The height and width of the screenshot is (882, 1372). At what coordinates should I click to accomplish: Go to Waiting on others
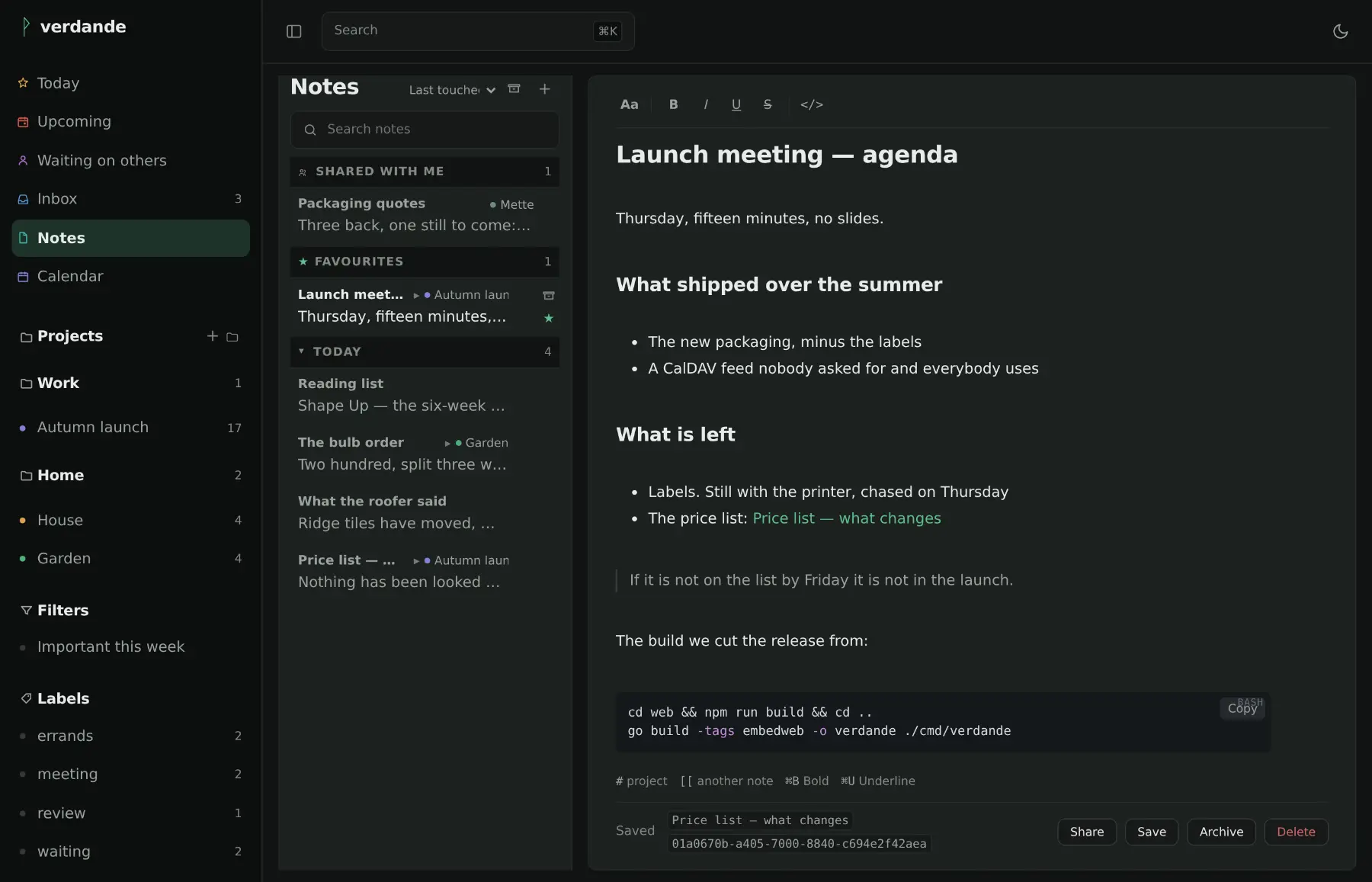tap(130, 160)
